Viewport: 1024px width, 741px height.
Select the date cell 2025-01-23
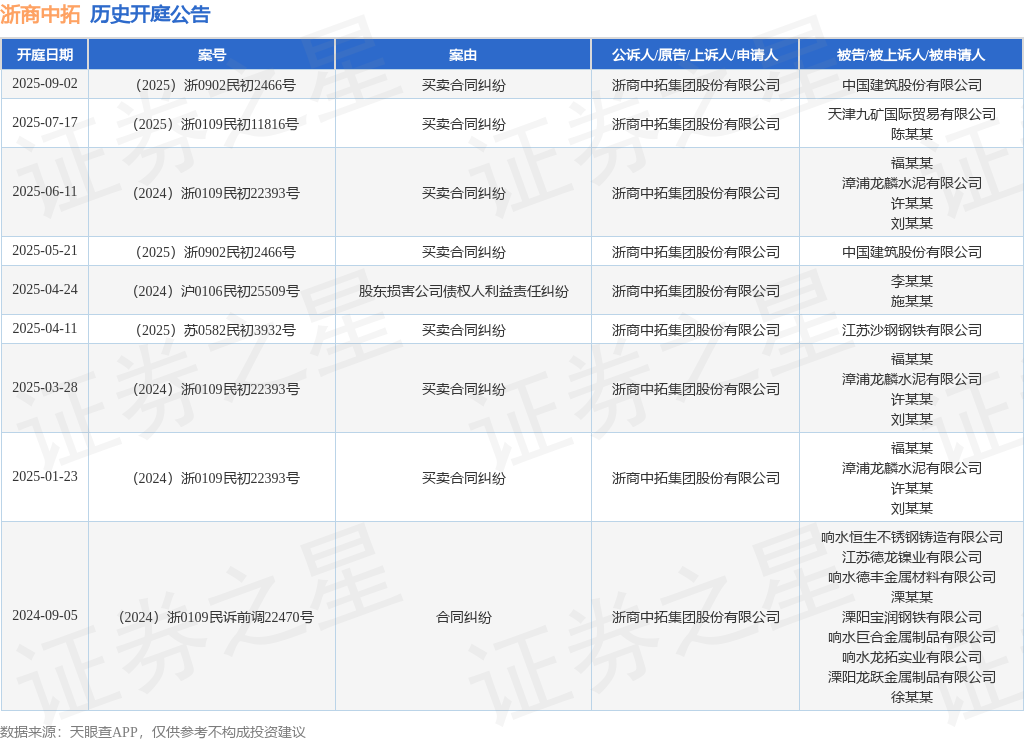tap(44, 477)
